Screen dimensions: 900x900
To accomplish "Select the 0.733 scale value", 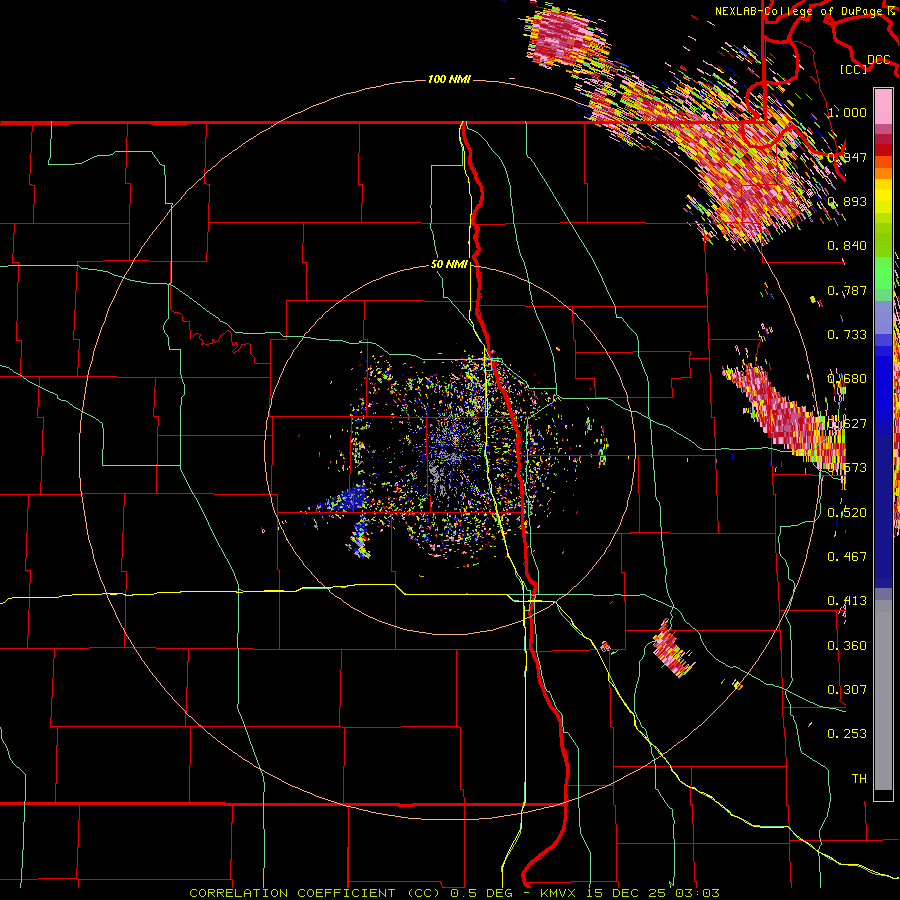I will [847, 335].
